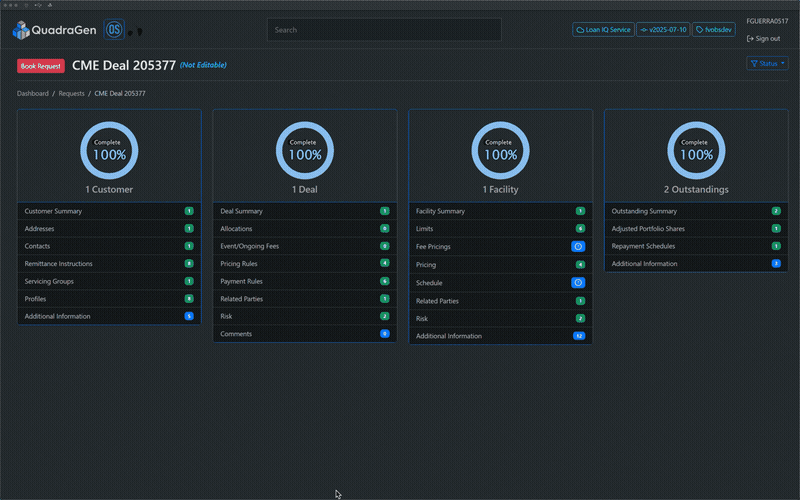Open the Status filter dropdown
Screen dimensions: 800x500
click(767, 63)
